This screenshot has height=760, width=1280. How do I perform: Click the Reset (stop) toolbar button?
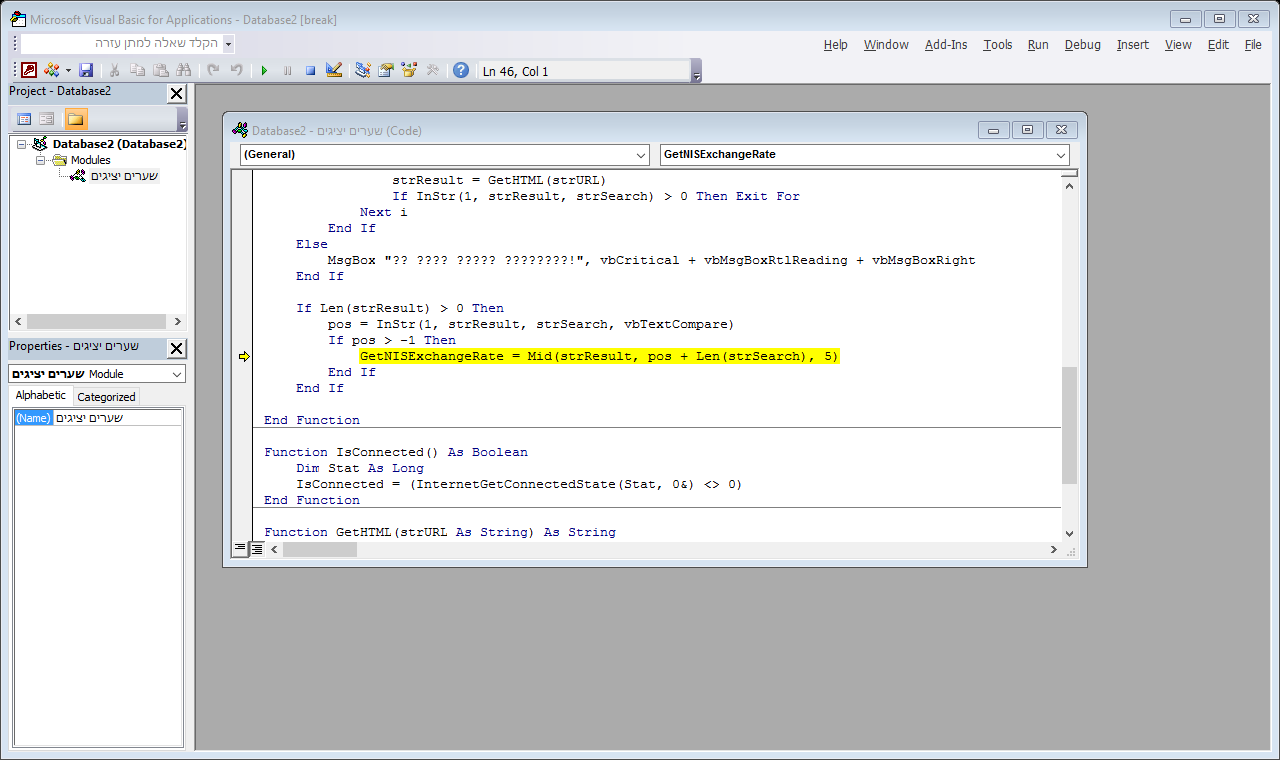pyautogui.click(x=310, y=70)
